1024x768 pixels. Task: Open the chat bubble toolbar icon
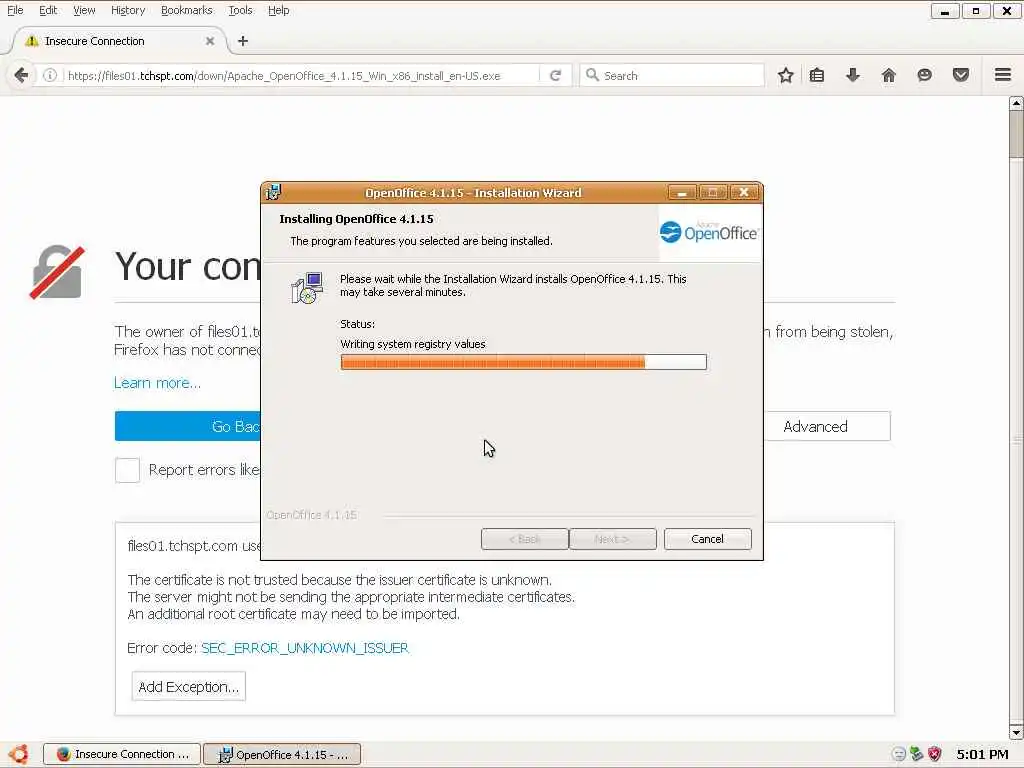click(924, 76)
